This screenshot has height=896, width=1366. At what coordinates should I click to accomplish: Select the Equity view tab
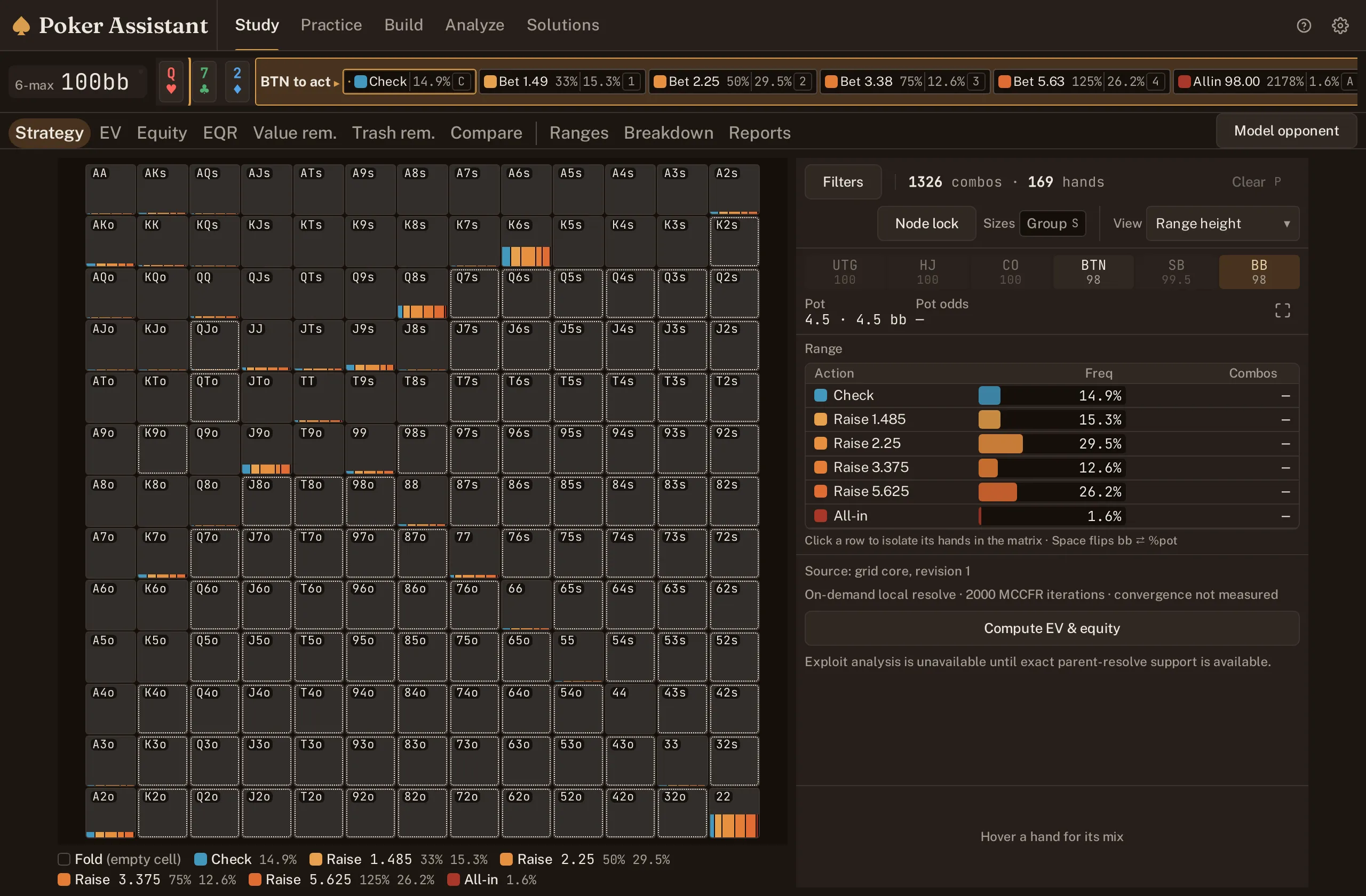click(x=162, y=132)
